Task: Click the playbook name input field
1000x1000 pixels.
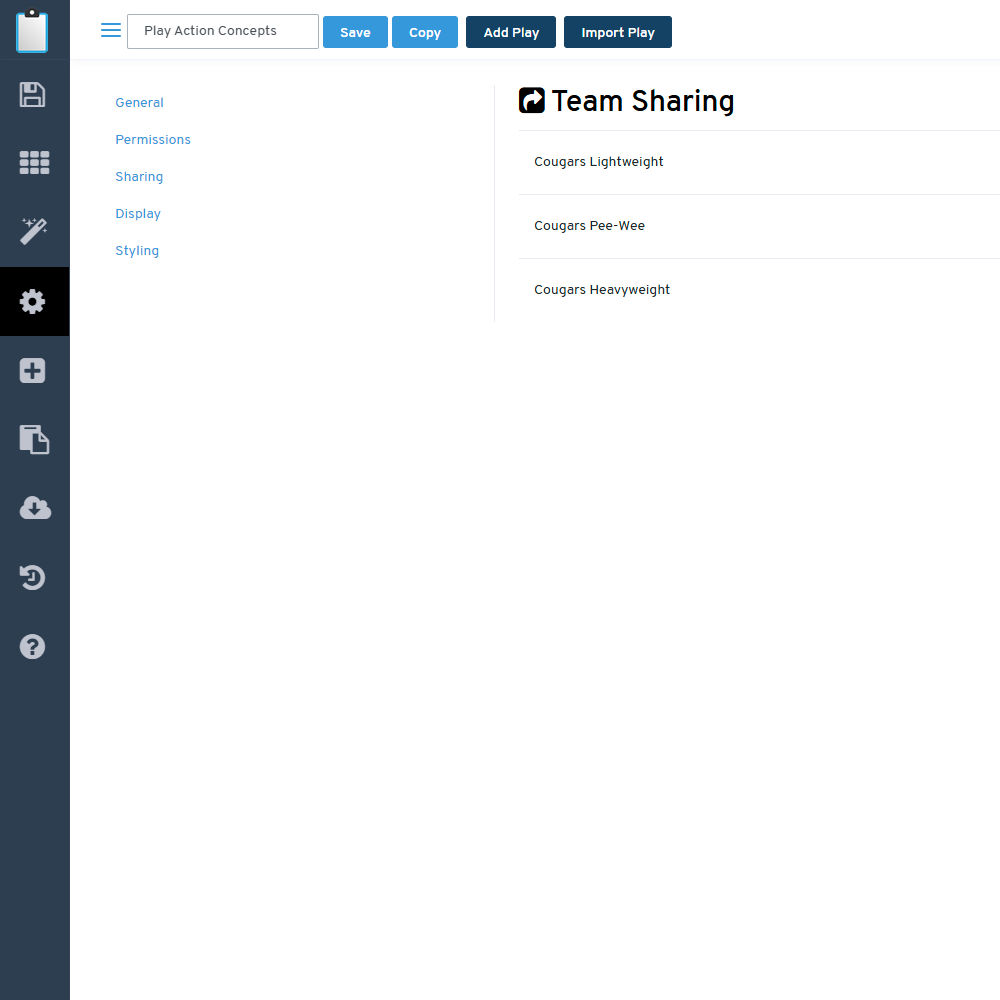Action: click(x=223, y=31)
